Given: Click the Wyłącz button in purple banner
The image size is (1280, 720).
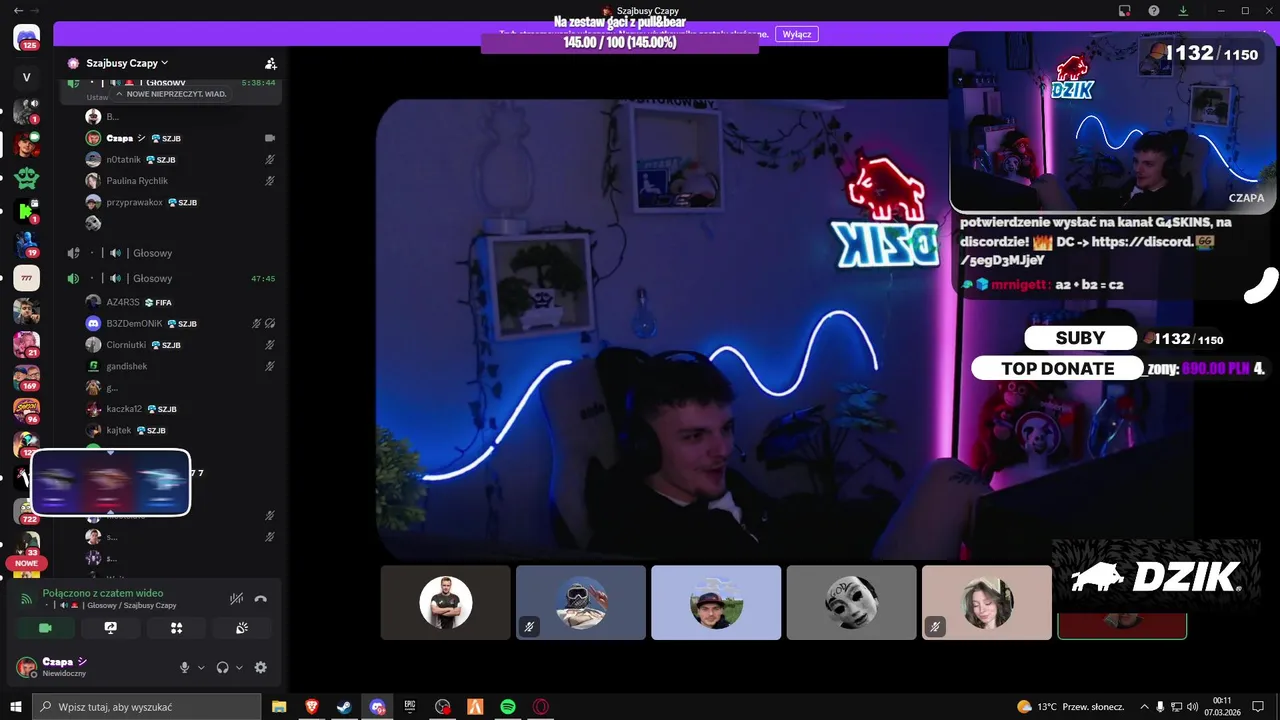Looking at the screenshot, I should [x=797, y=34].
